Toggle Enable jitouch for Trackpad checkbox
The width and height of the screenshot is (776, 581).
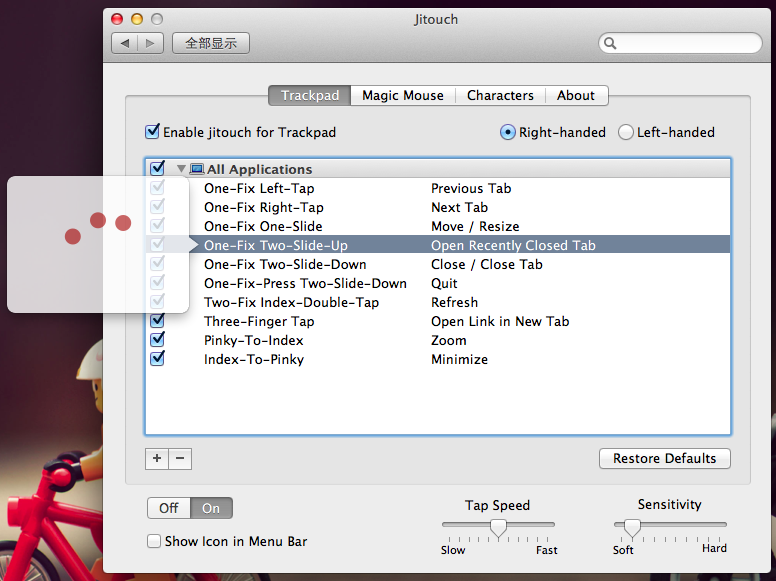(x=152, y=132)
